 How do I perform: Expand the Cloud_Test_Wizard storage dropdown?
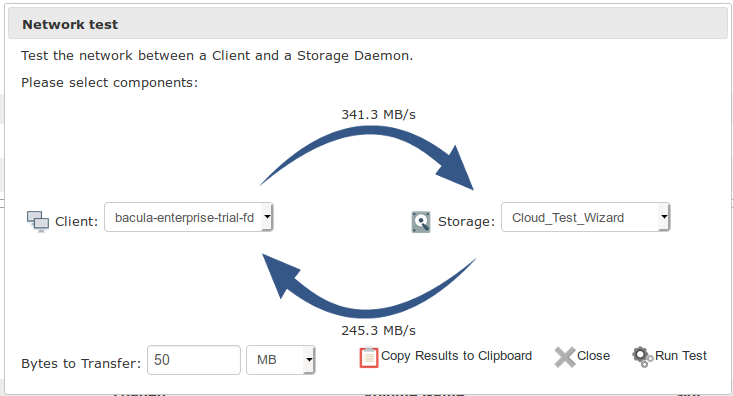[585, 217]
